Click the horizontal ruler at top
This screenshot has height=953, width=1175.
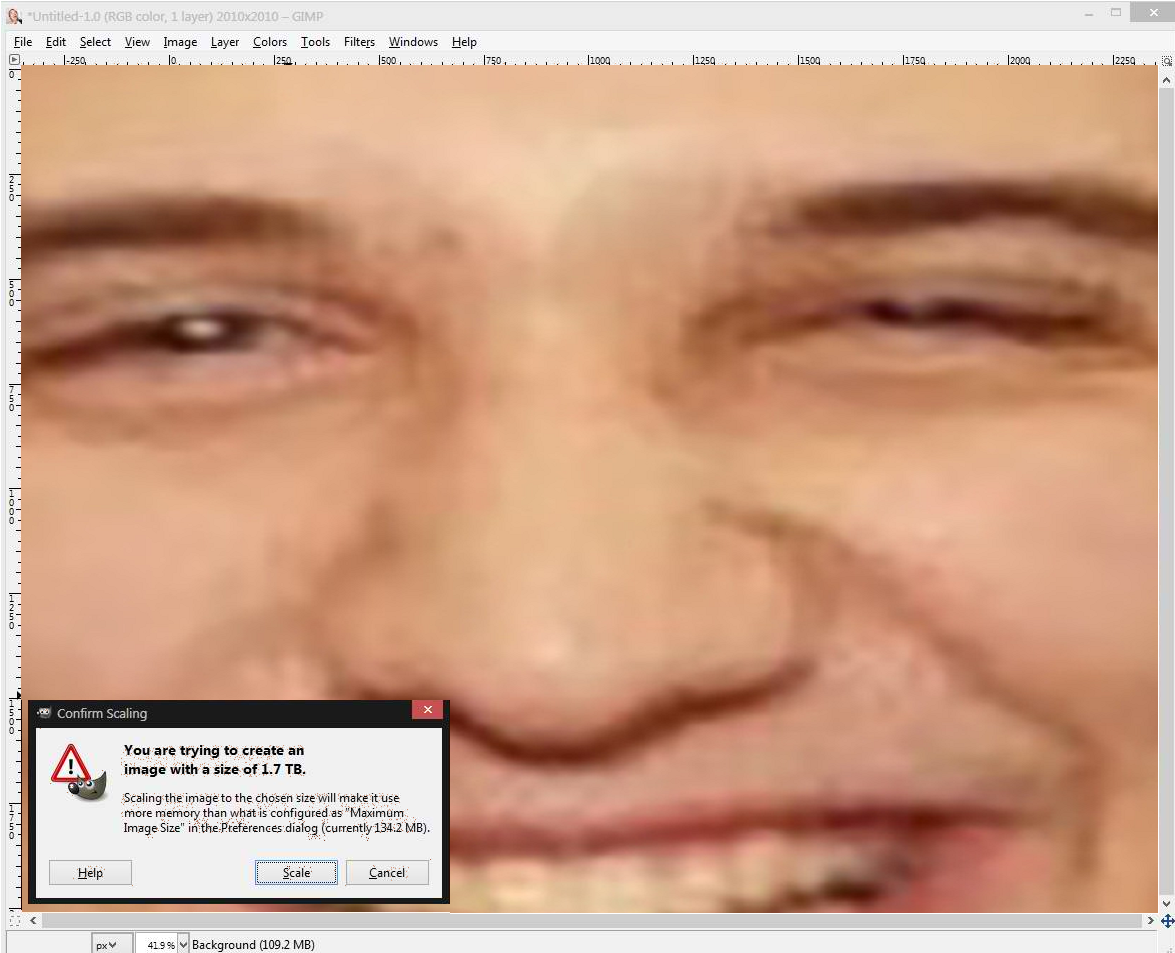click(589, 60)
